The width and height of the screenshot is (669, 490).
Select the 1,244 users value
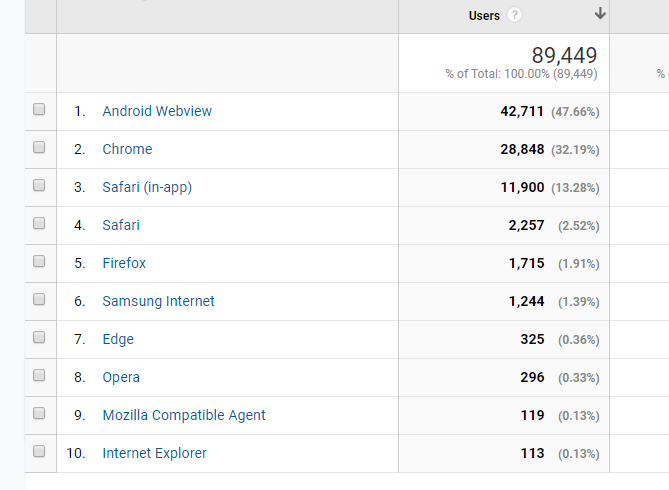point(526,301)
